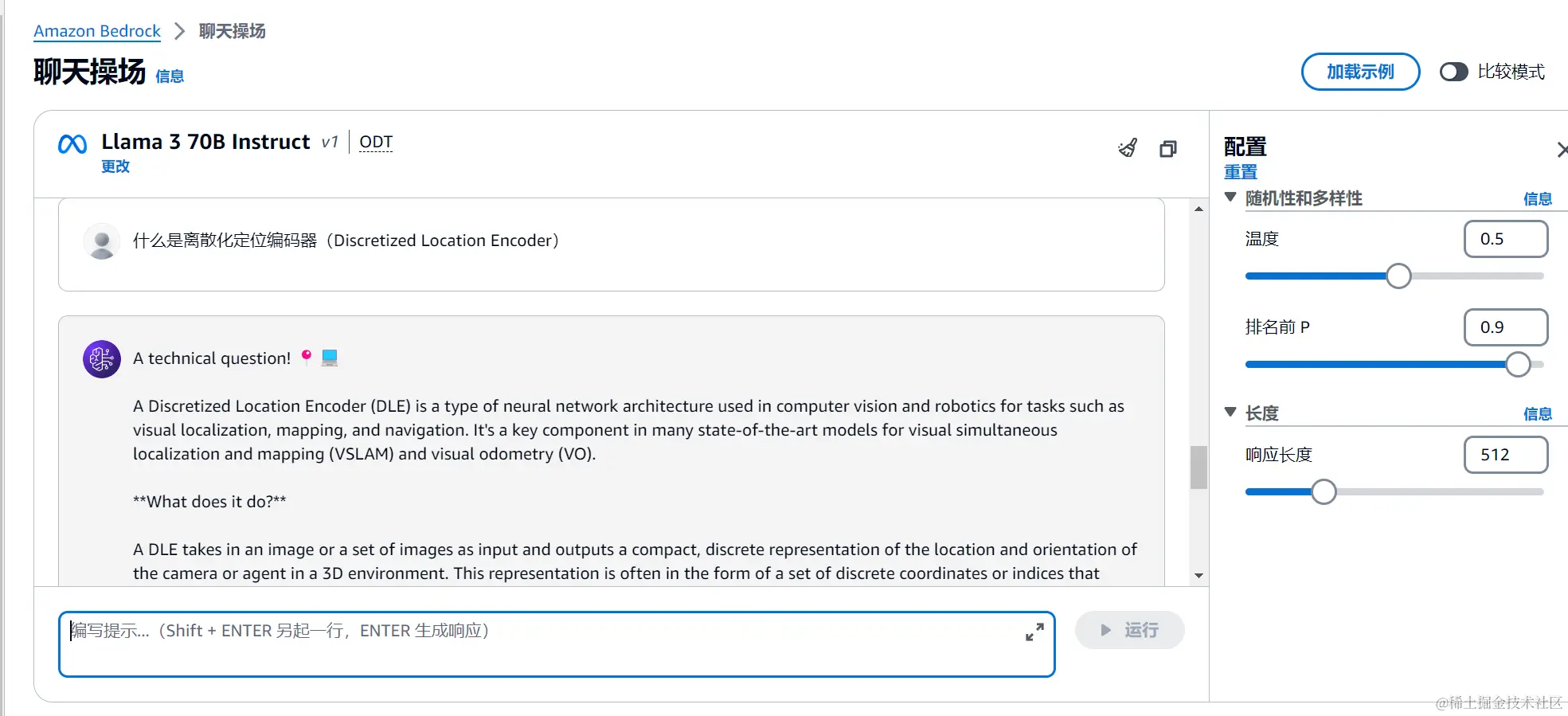1568x716 pixels.
Task: Click the assistant avatar icon
Action: click(x=102, y=360)
